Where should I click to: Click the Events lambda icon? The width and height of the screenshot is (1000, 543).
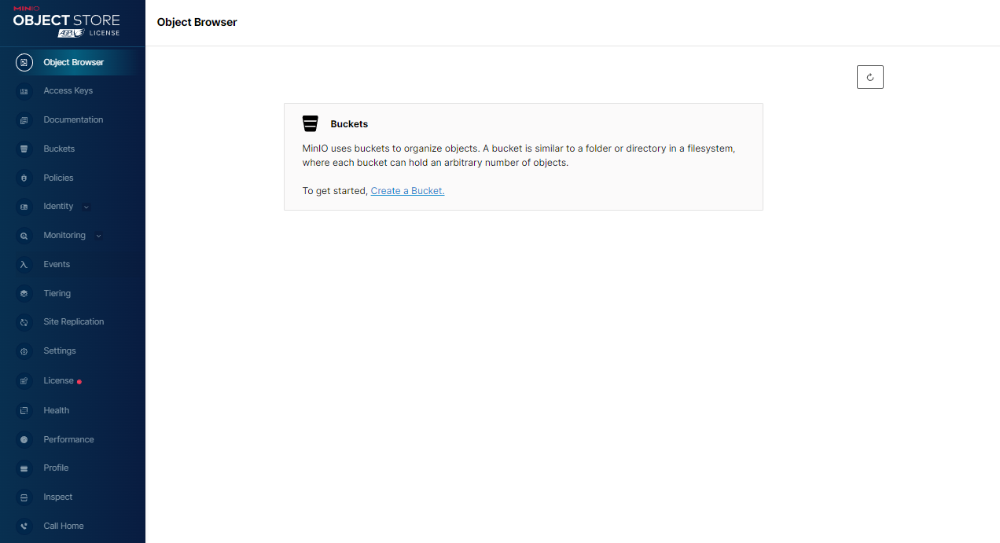pyautogui.click(x=24, y=265)
